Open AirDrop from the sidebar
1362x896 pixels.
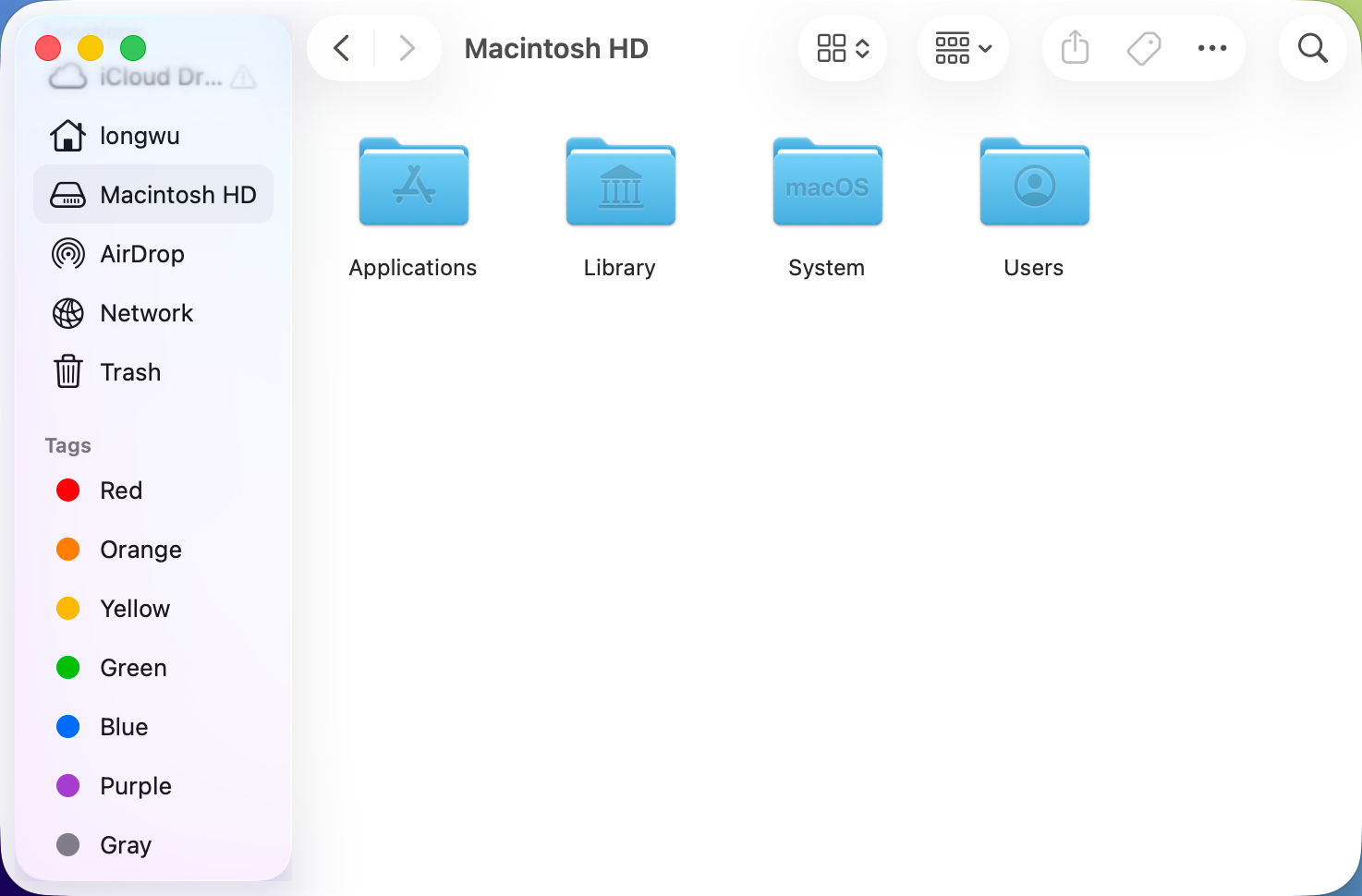153,254
